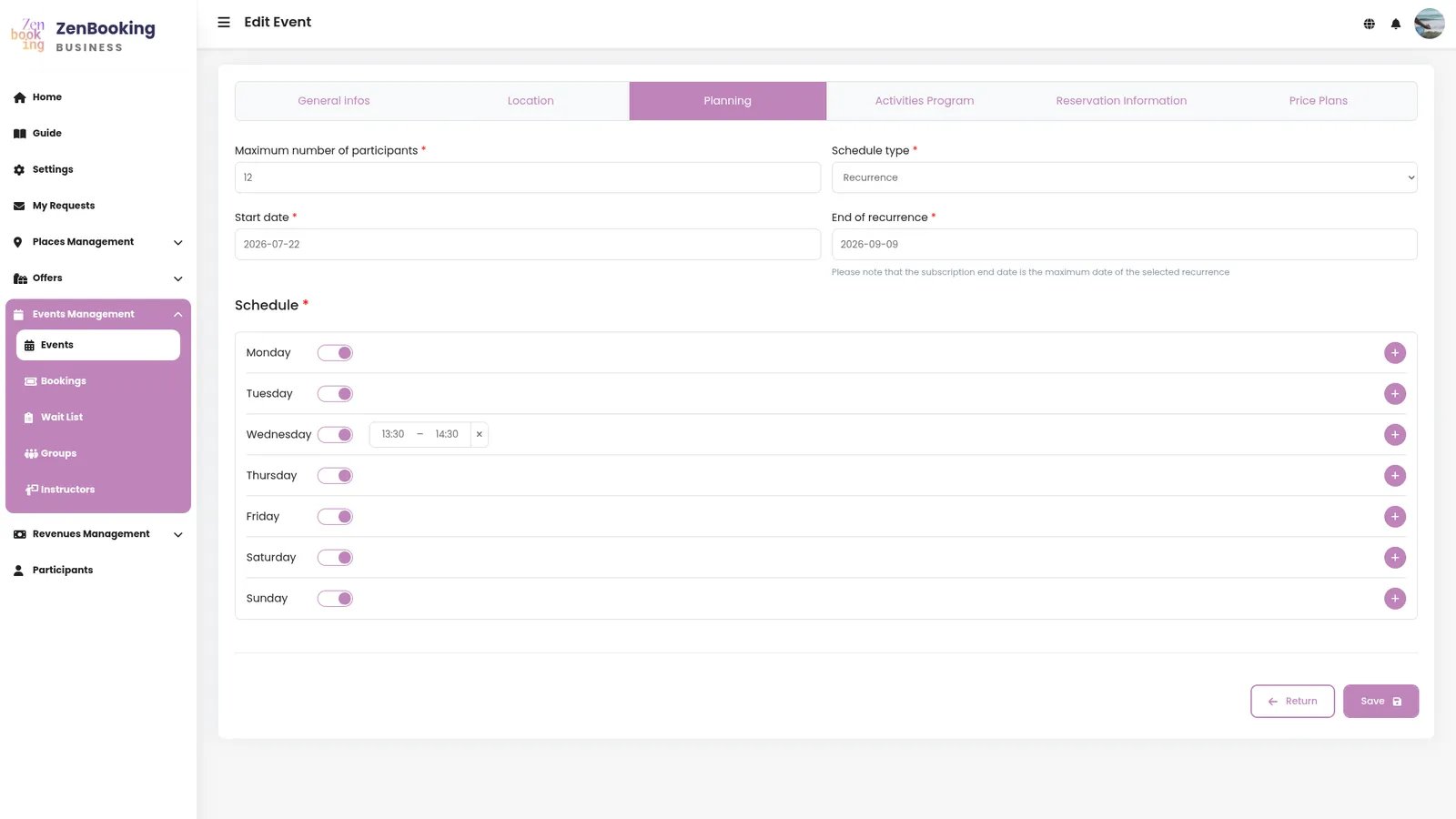The height and width of the screenshot is (819, 1456).
Task: Switch to Location tab
Action: pyautogui.click(x=531, y=101)
